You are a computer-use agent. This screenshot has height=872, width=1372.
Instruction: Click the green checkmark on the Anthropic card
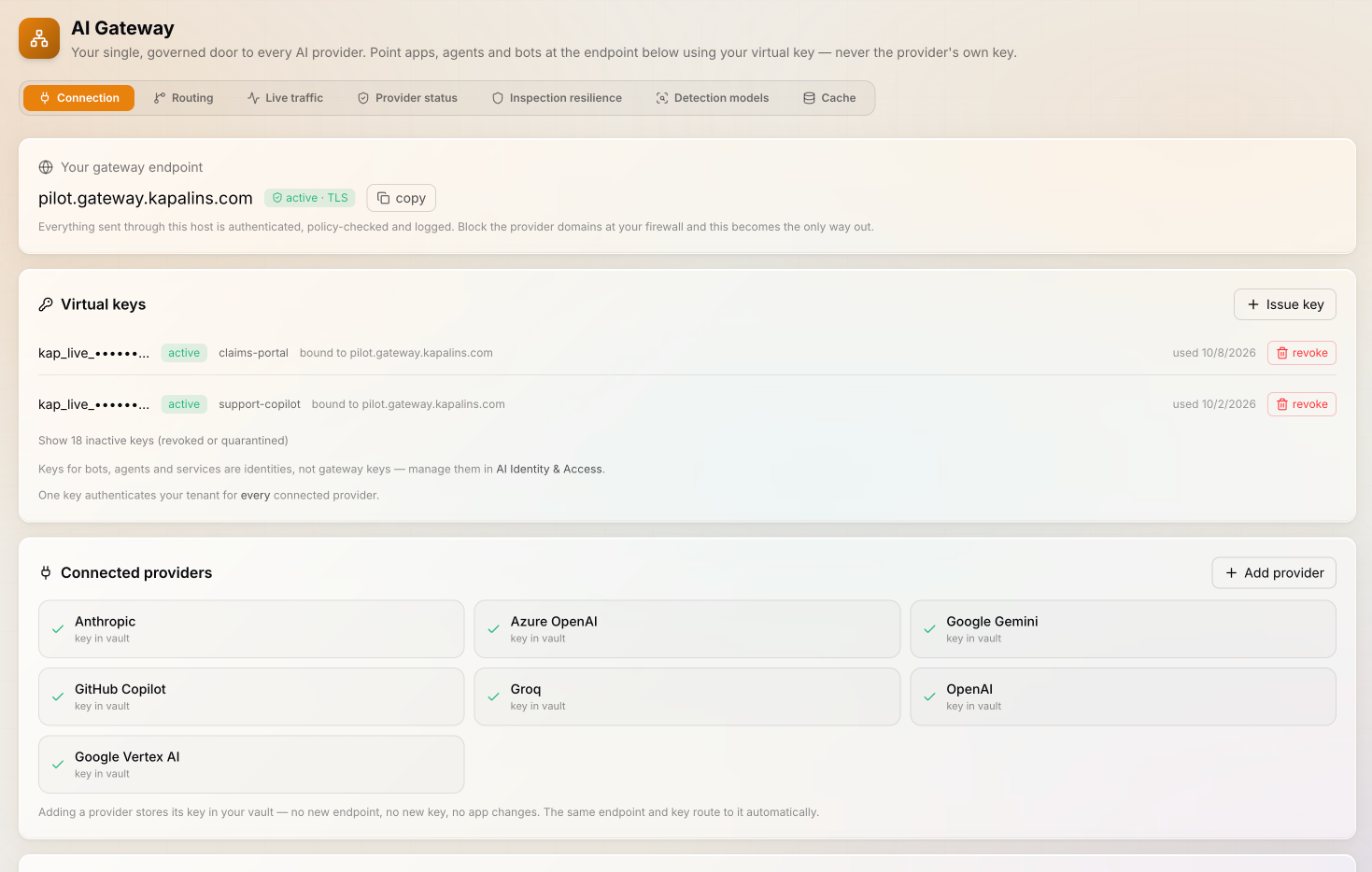click(58, 629)
